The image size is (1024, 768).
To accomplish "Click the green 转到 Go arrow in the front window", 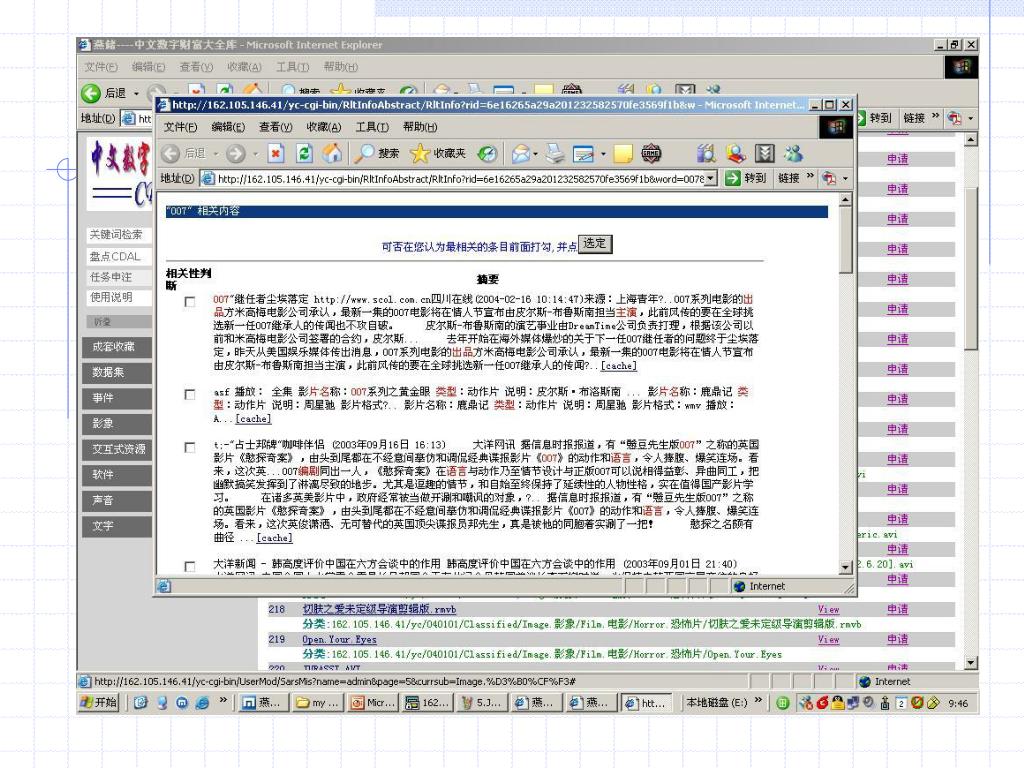I will pyautogui.click(x=733, y=178).
